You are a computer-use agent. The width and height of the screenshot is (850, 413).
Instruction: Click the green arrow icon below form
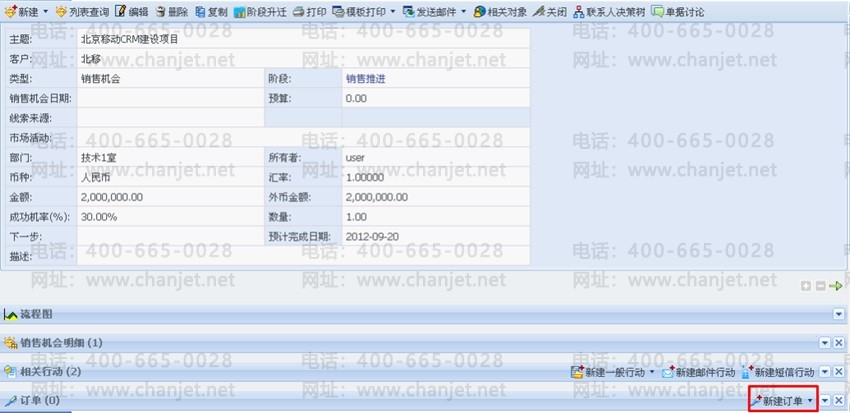[x=836, y=286]
